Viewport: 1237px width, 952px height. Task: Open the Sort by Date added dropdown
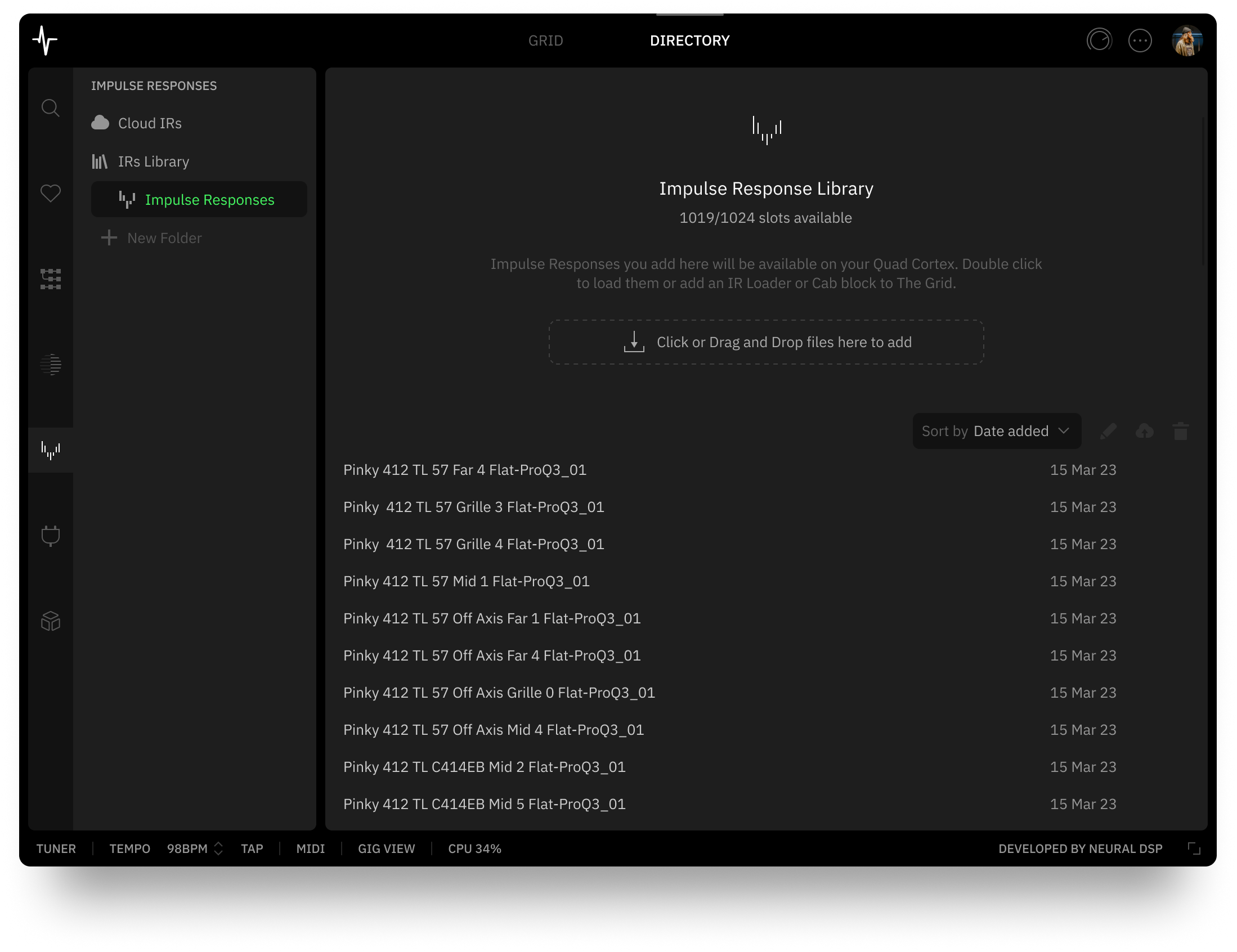(996, 431)
